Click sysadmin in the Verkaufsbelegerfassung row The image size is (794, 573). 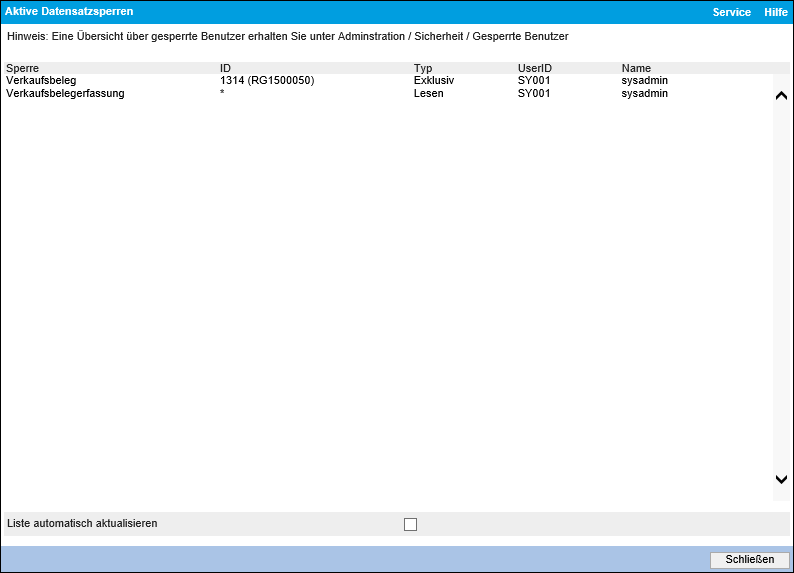[x=644, y=93]
